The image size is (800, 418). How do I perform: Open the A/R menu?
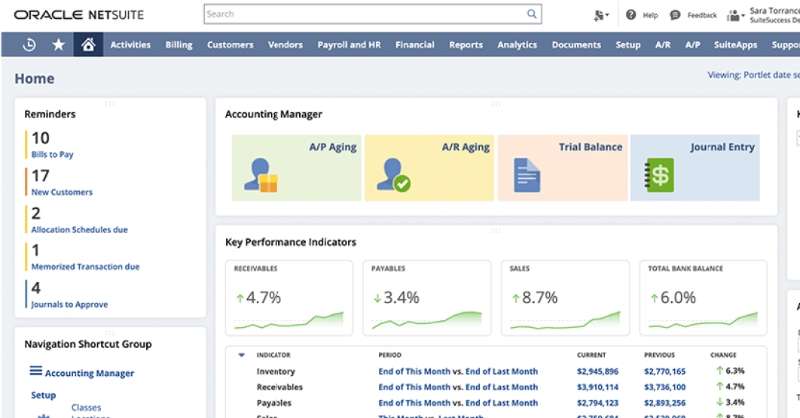[x=663, y=45]
